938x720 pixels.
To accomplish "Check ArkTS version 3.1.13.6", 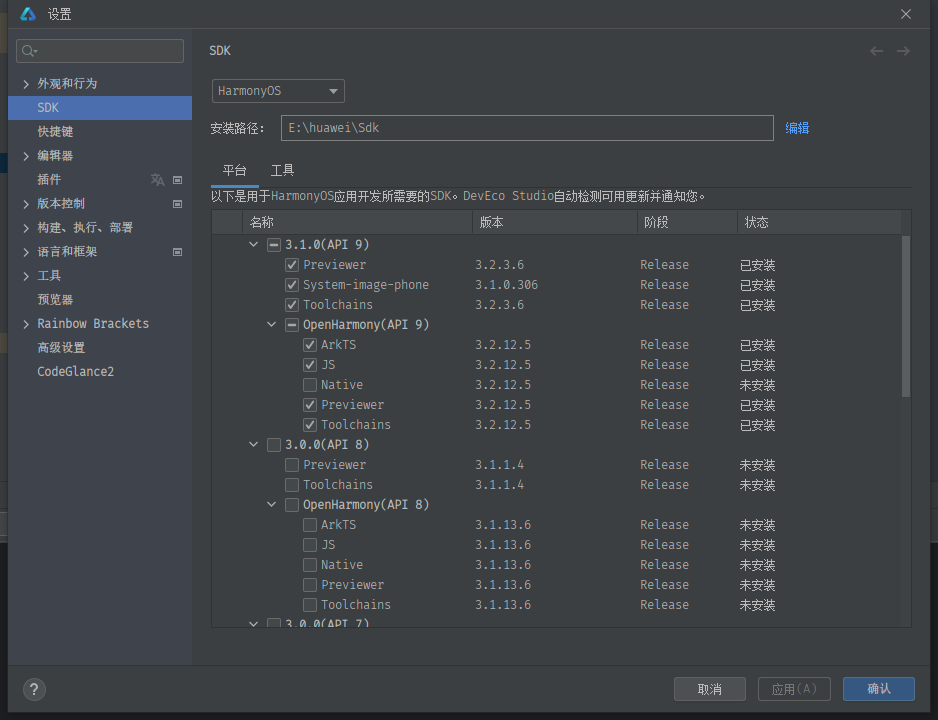I will pos(310,525).
